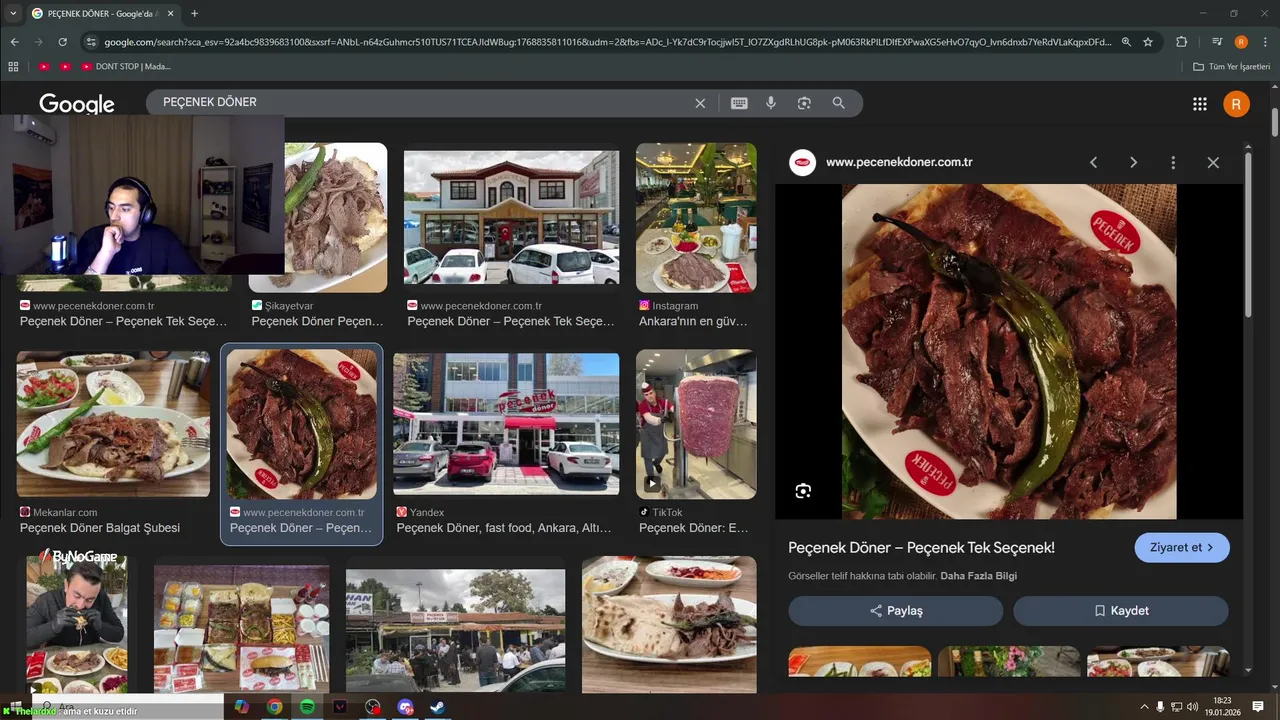Image resolution: width=1280 pixels, height=720 pixels.
Task: Click 'Peçenek Döner Balgat Şubesi' caption
Action: click(100, 528)
